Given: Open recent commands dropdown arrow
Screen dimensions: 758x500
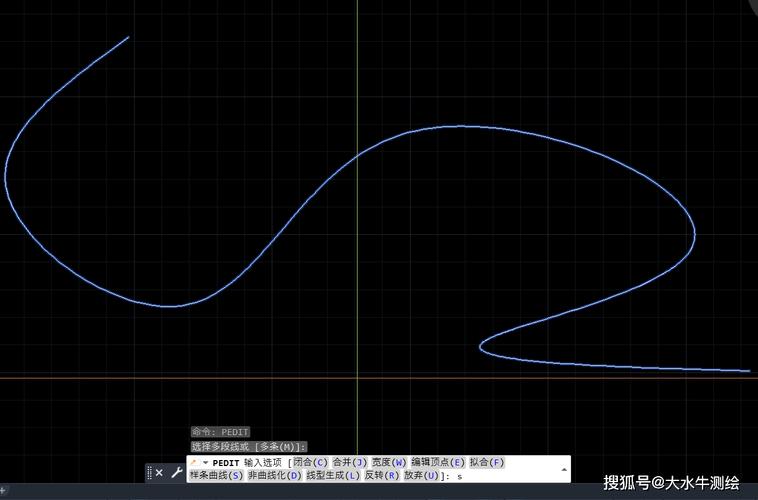Looking at the screenshot, I should tap(205, 463).
